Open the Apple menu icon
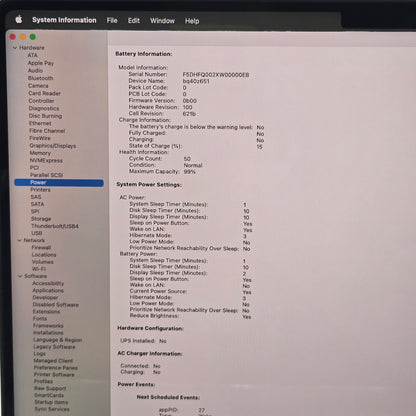 (19, 19)
